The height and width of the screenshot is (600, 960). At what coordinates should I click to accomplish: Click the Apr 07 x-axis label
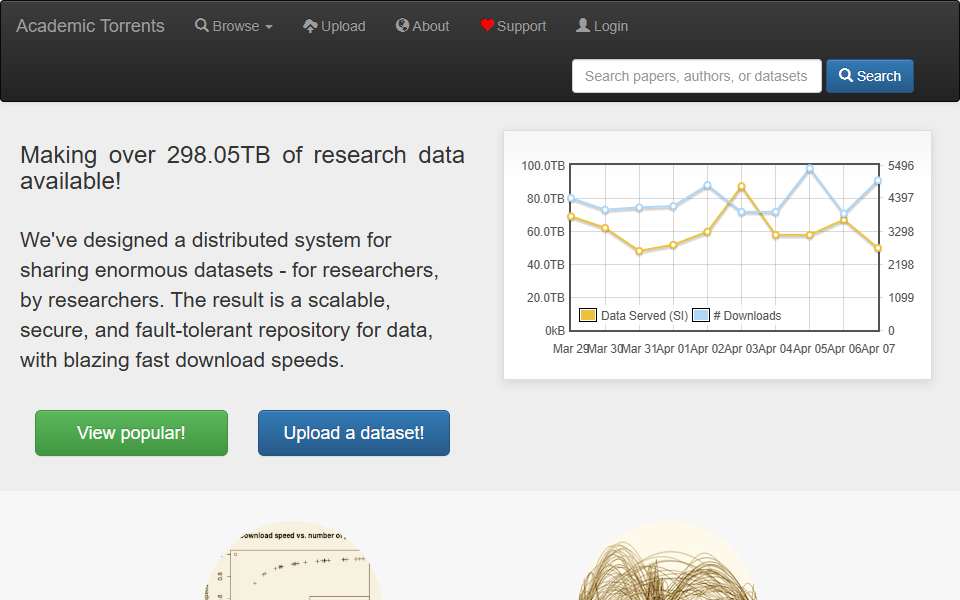pyautogui.click(x=879, y=349)
